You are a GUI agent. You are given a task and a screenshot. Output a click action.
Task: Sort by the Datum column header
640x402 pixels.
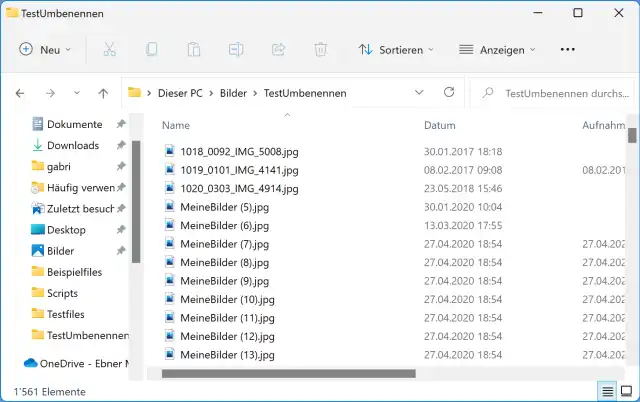440,126
